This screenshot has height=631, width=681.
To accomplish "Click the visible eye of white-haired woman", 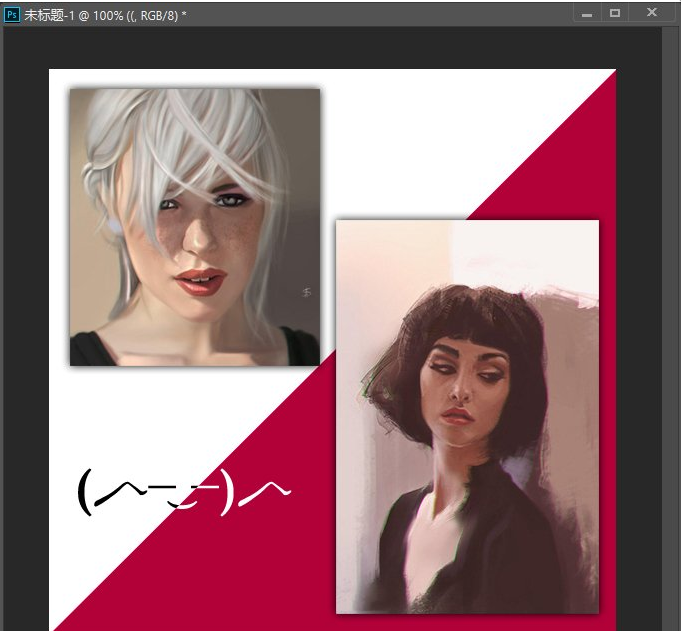I will coord(230,200).
